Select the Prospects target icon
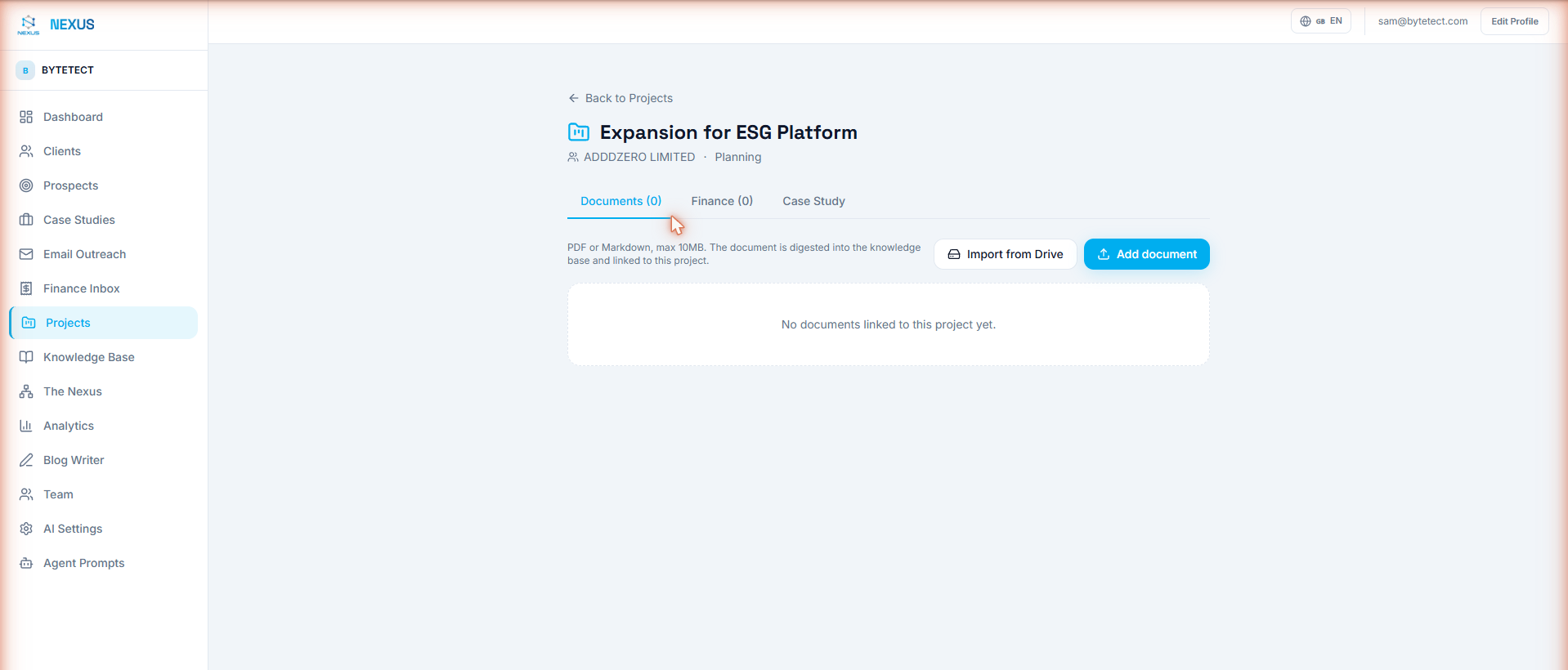Viewport: 1568px width, 670px height. tap(26, 185)
